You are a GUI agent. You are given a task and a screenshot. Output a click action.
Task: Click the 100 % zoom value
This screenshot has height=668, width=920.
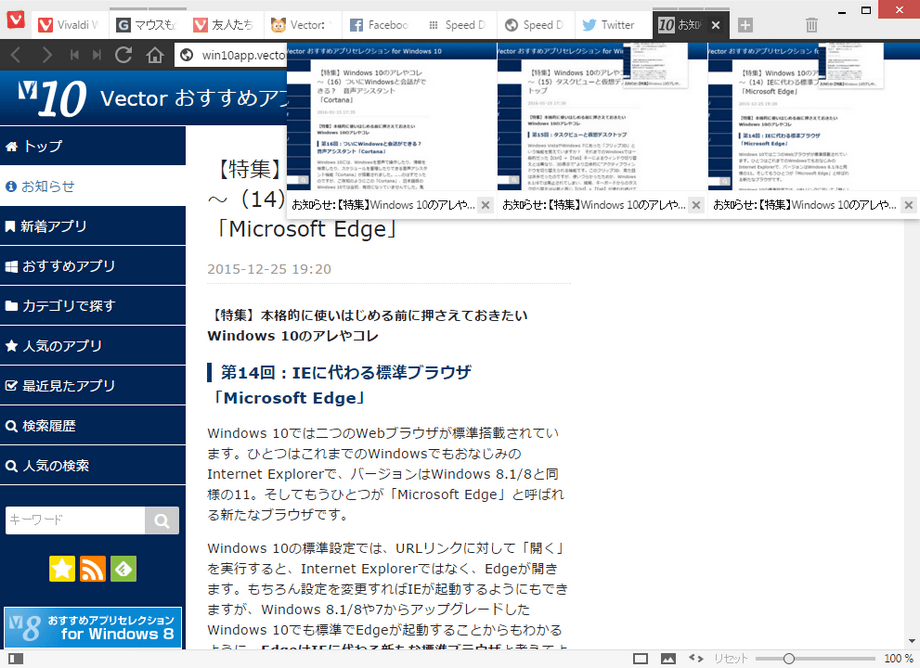coord(898,659)
